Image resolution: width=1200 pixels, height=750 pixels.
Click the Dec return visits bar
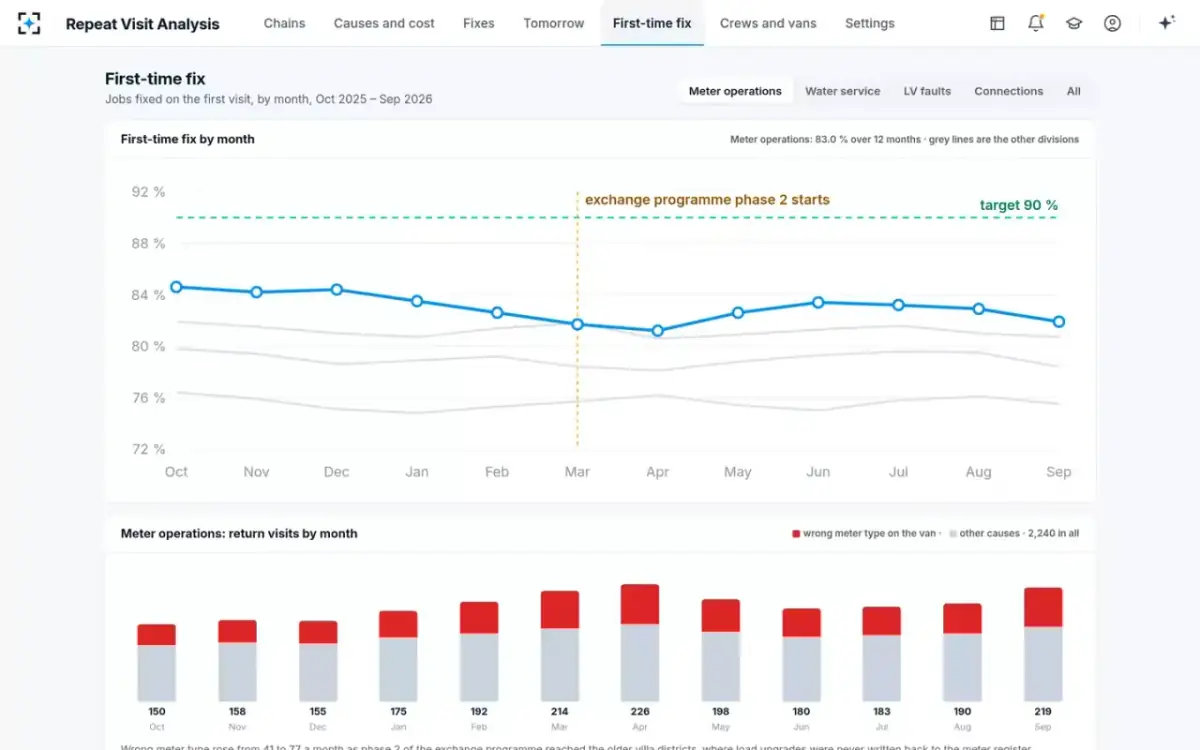pos(318,661)
